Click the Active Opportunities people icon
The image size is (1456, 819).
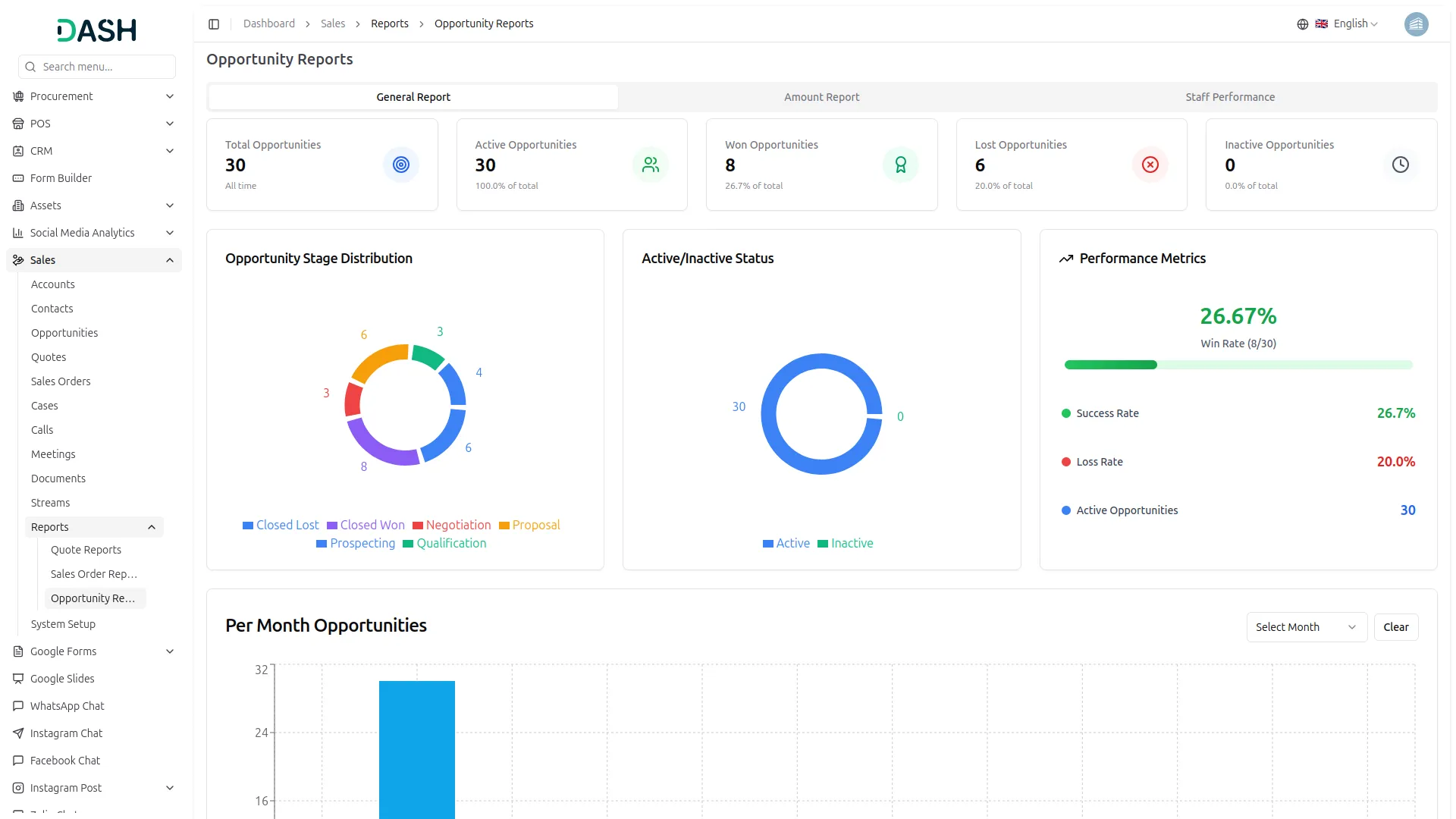tap(651, 165)
